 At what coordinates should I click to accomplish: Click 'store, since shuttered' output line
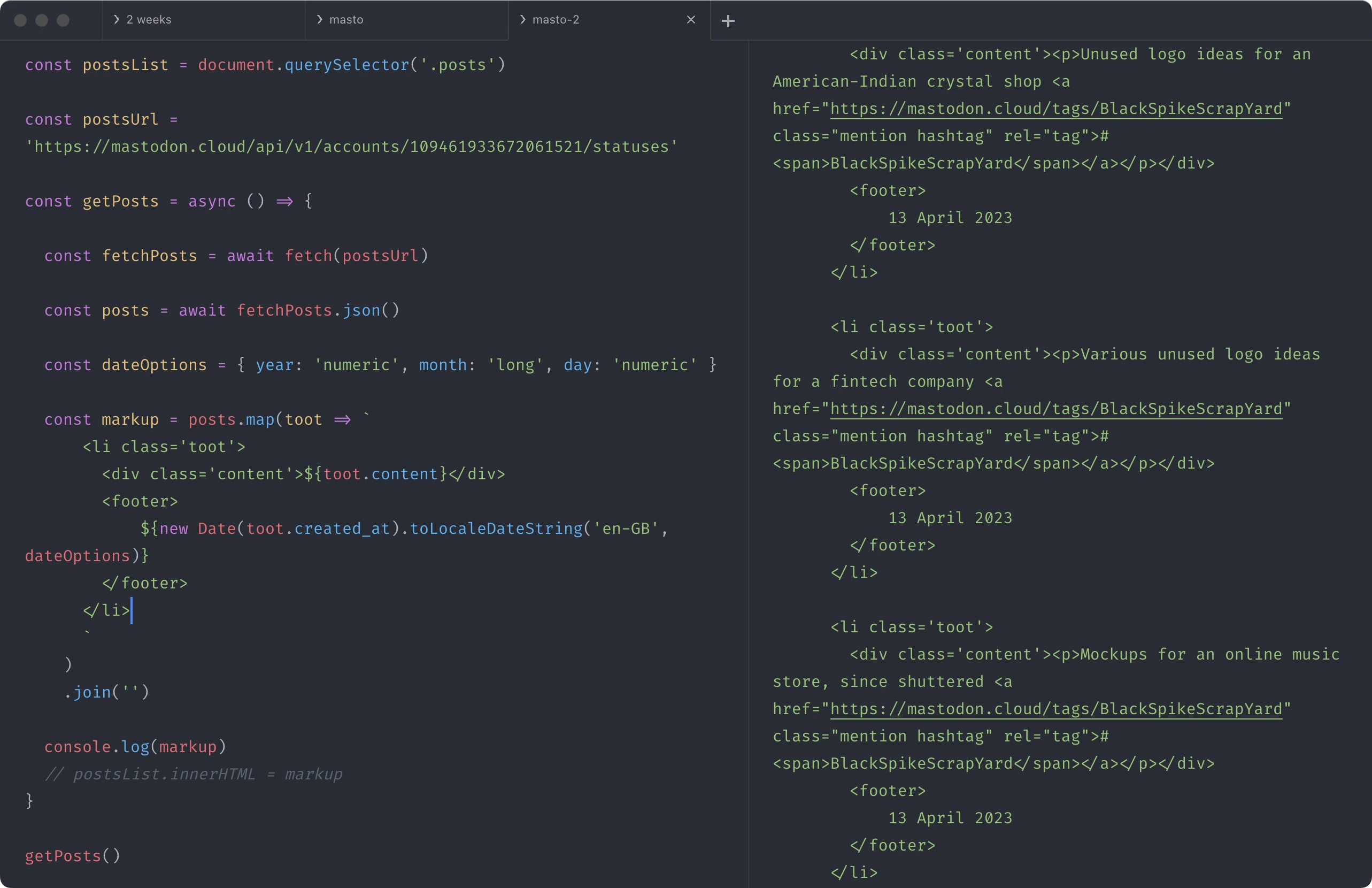coord(892,682)
